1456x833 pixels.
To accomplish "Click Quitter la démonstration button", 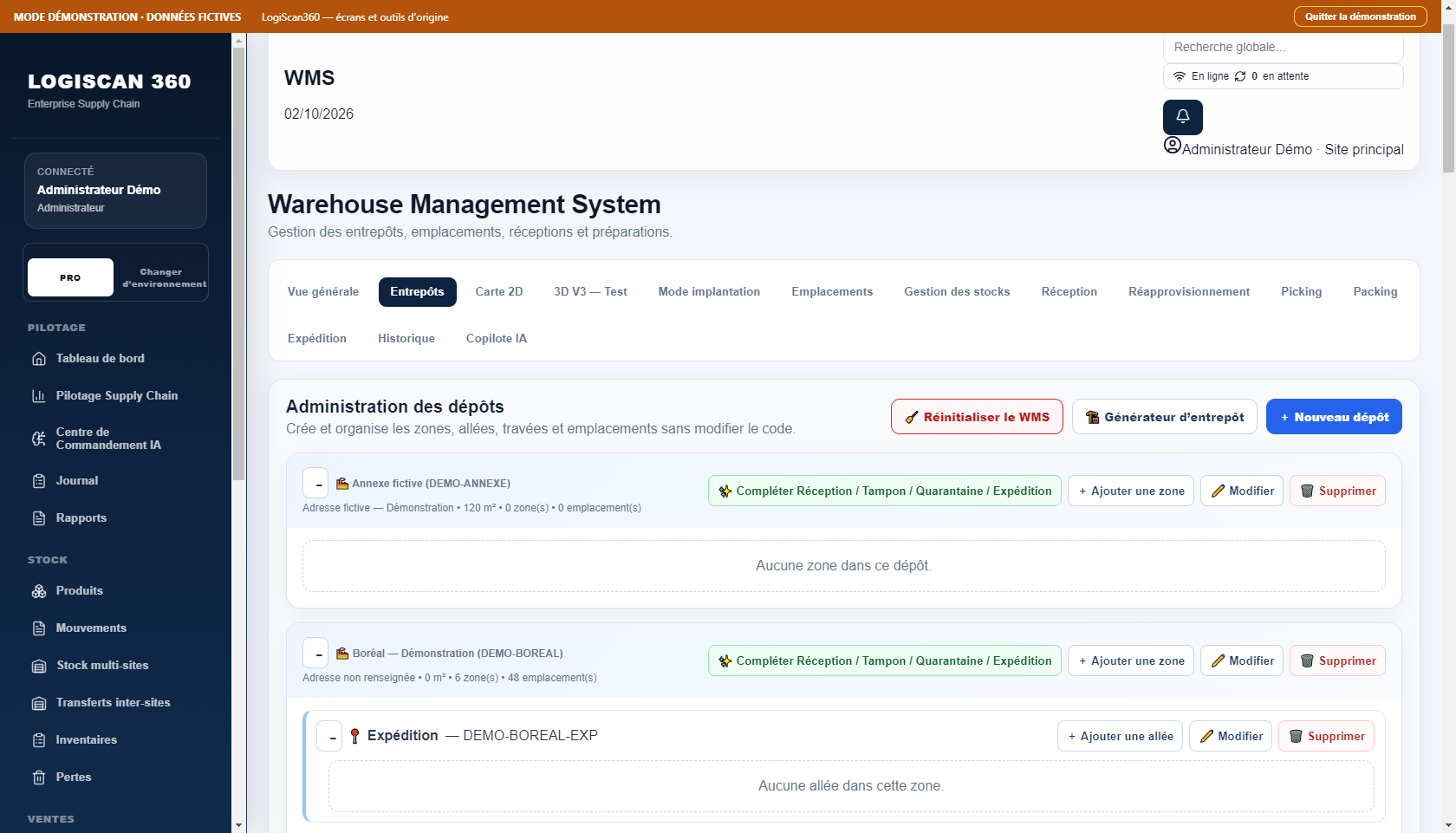I will [1360, 16].
